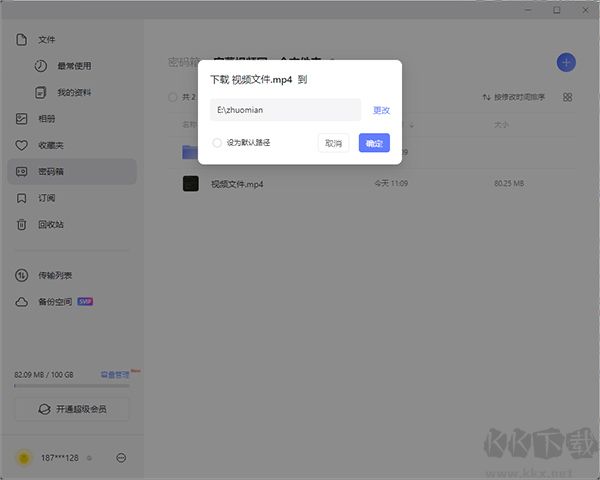
Task: Open the 备份空间 cloud icon
Action: coord(21,302)
